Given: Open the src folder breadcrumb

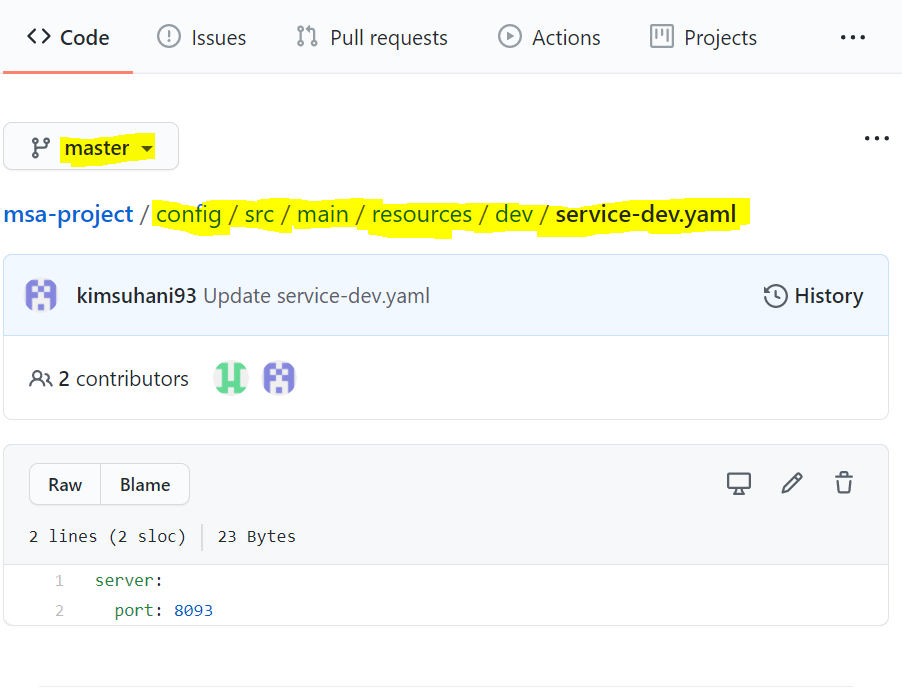Looking at the screenshot, I should pos(259,214).
